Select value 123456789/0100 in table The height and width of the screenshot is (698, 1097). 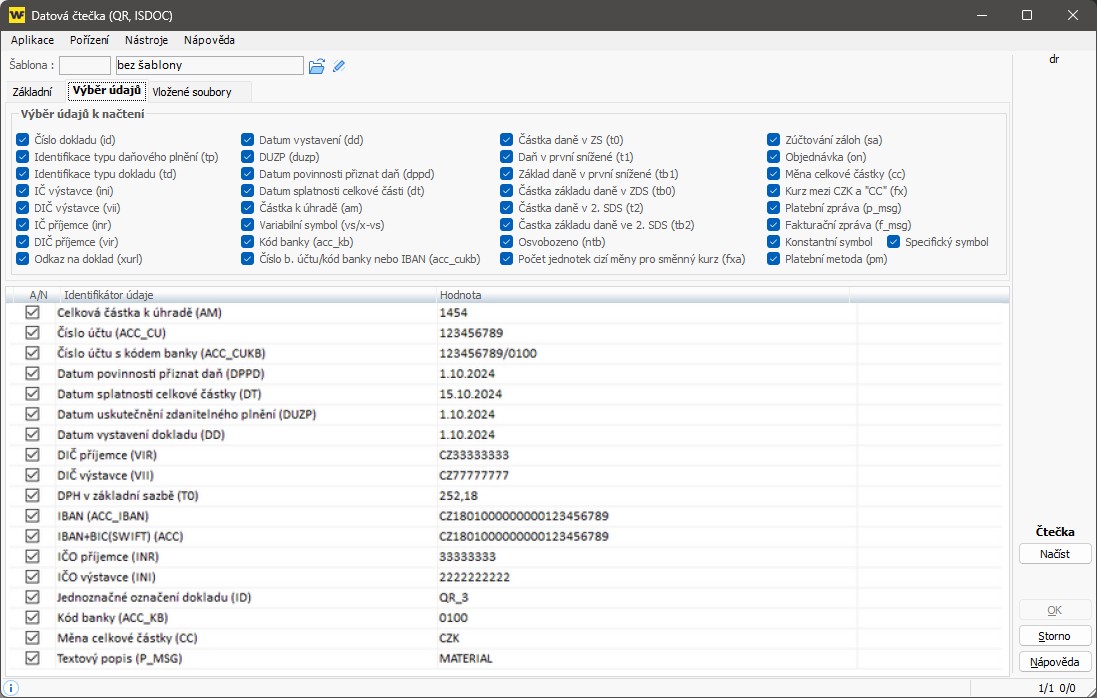(x=488, y=353)
